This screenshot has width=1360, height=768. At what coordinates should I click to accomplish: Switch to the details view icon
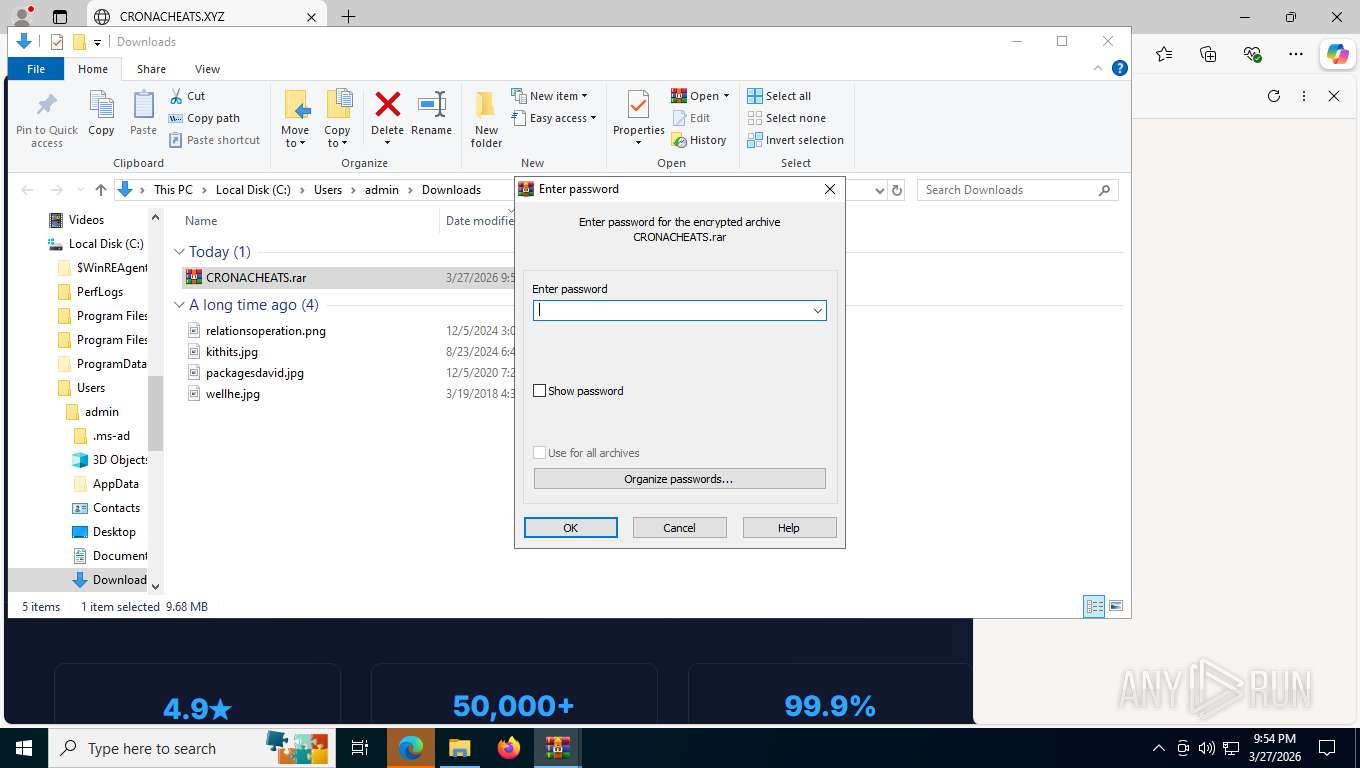point(1095,606)
